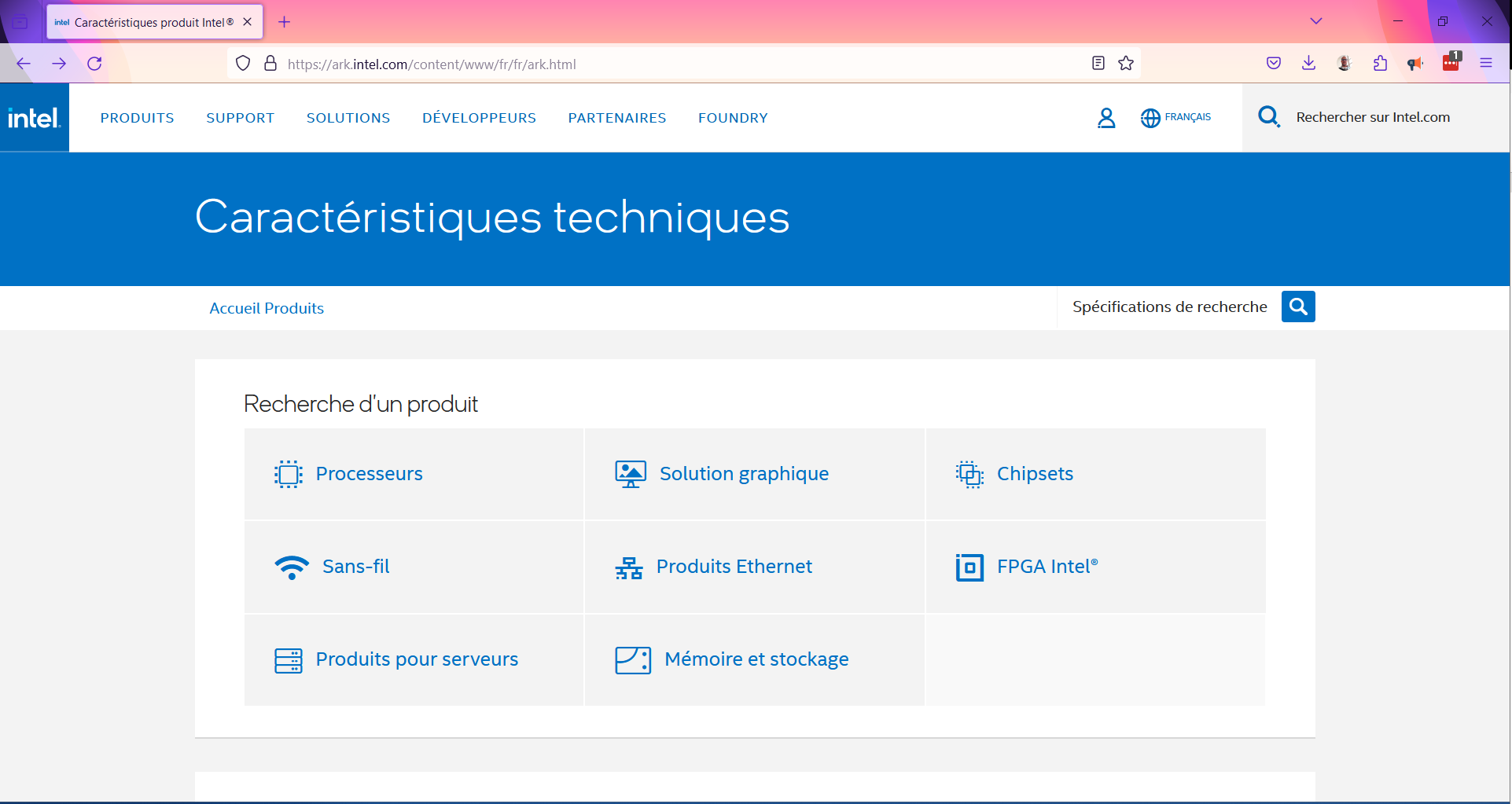Open the downloads arrow icon
The image size is (1512, 804).
(1309, 64)
